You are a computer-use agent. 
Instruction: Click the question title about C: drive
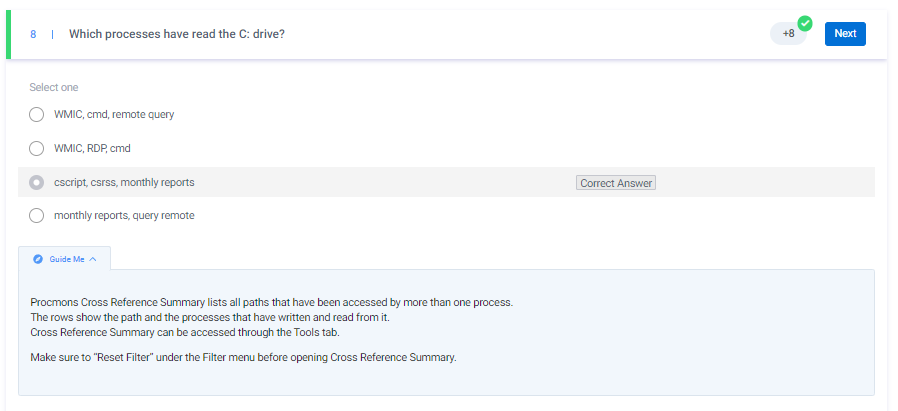pos(177,34)
